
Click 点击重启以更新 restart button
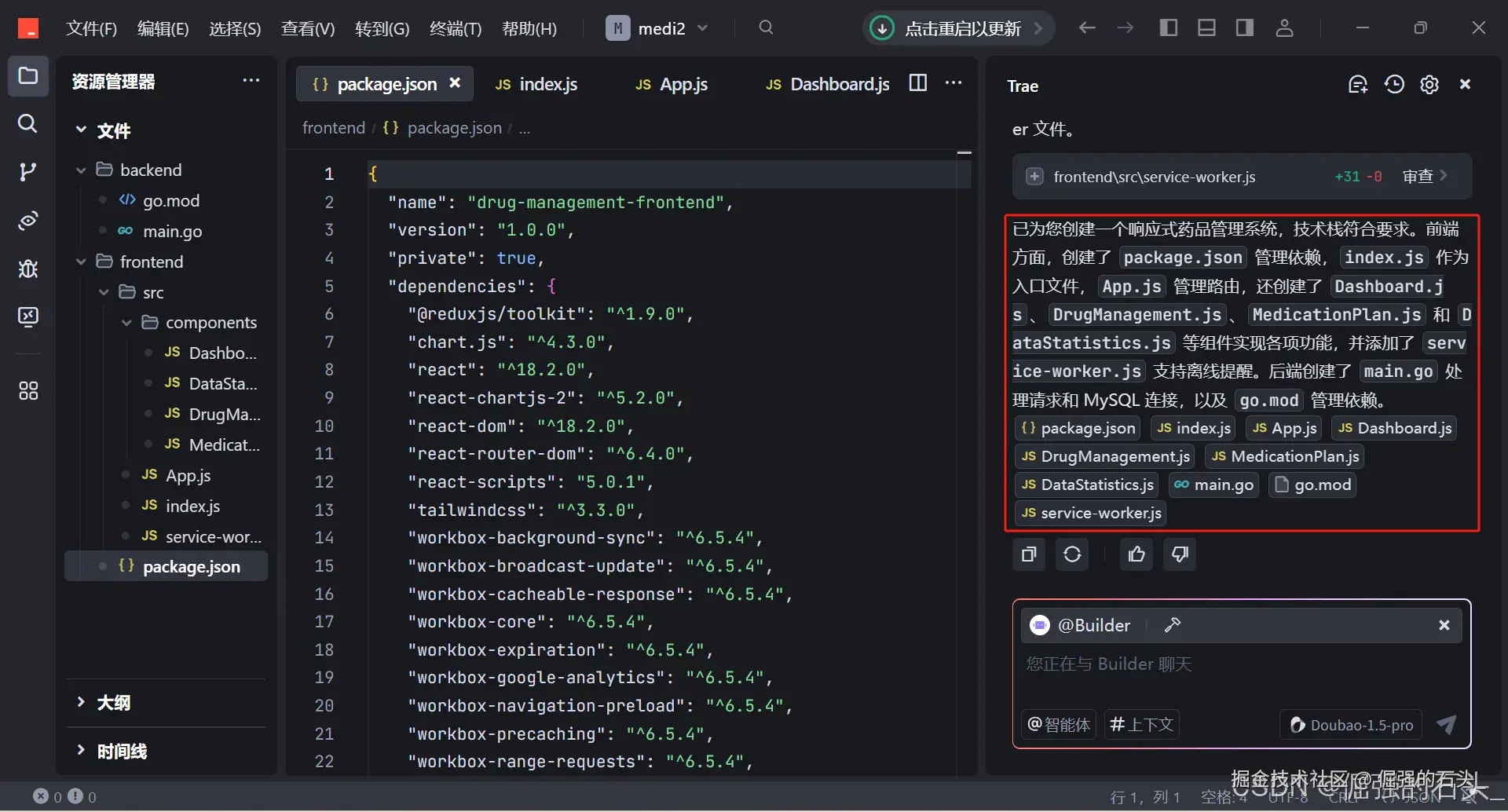(x=962, y=29)
